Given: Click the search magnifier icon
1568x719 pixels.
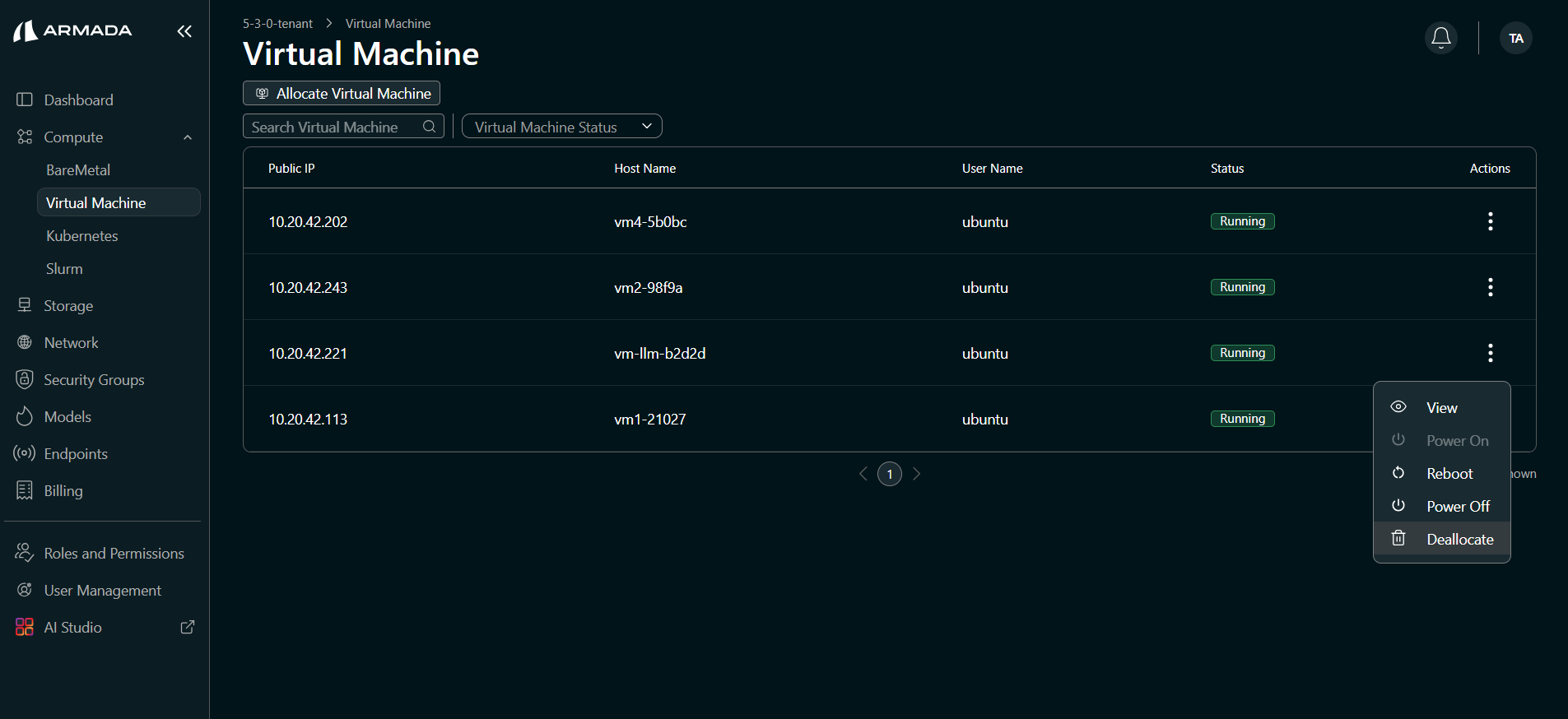Looking at the screenshot, I should coord(429,127).
